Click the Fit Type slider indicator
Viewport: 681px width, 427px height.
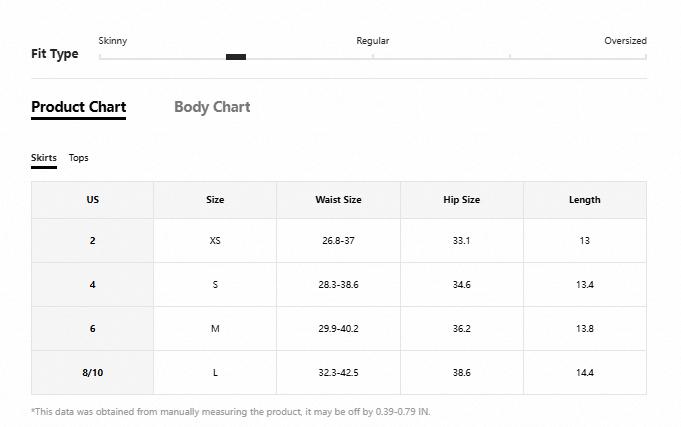click(x=236, y=57)
